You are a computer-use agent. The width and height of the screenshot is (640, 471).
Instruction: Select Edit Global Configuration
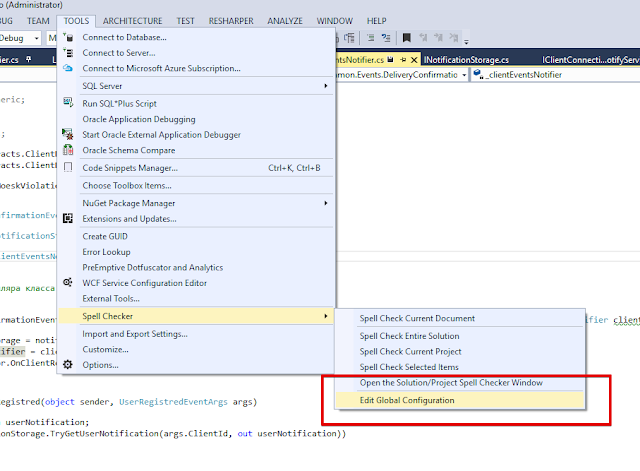point(460,400)
